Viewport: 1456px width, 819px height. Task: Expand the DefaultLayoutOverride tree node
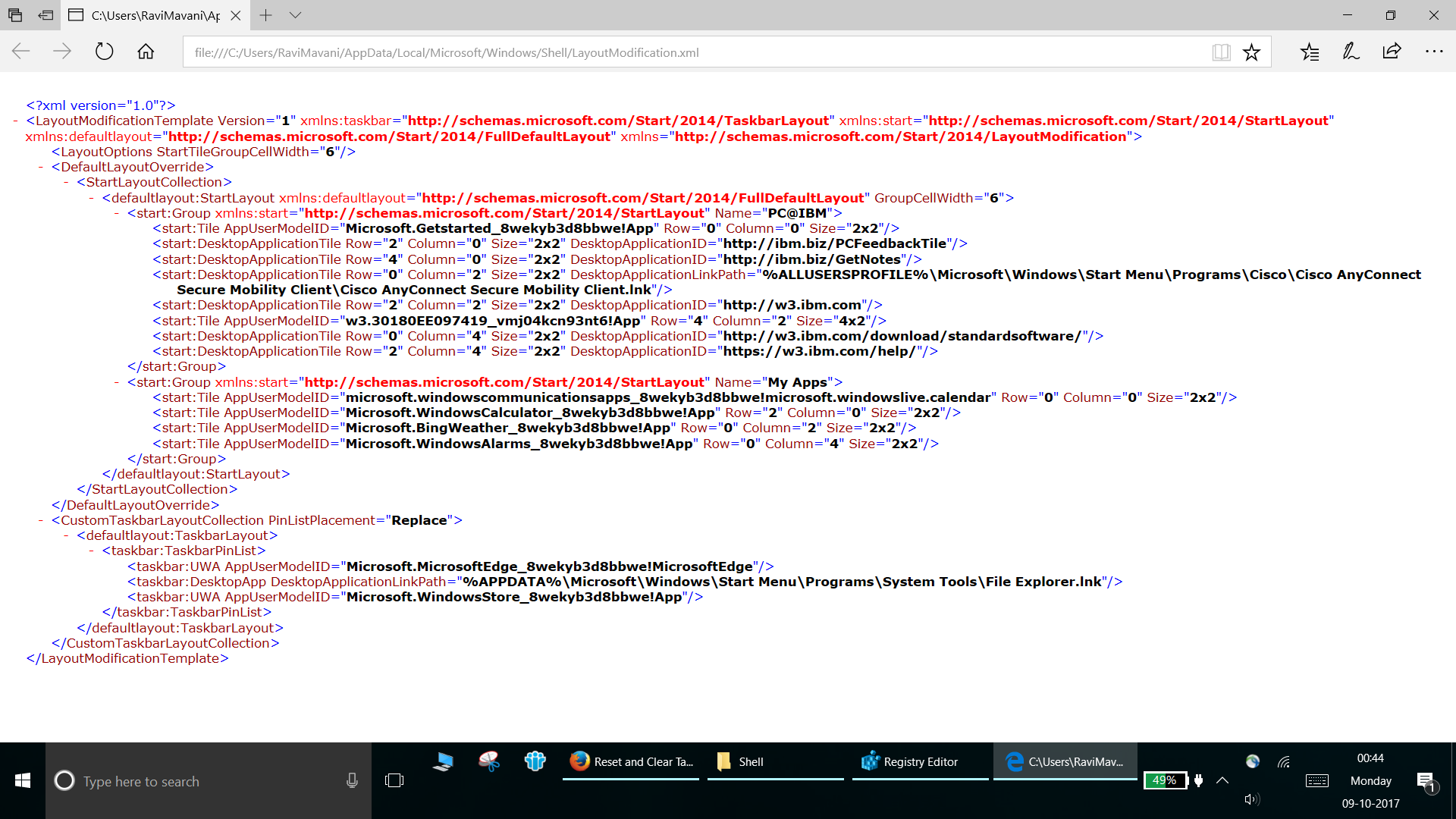pos(40,167)
